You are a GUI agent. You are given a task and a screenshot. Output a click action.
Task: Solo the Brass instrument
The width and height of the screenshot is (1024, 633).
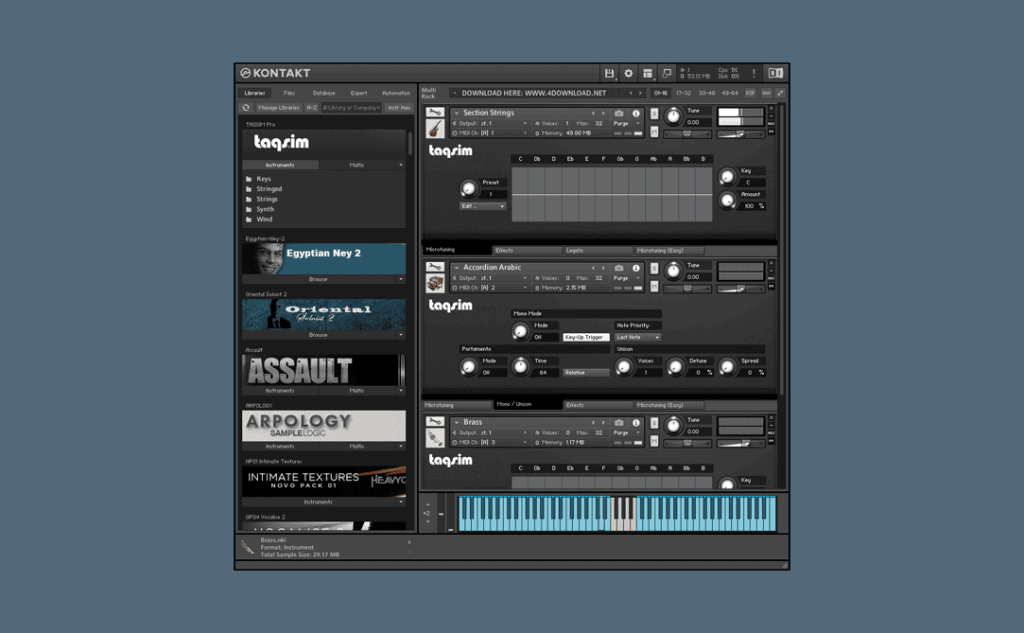pyautogui.click(x=654, y=423)
